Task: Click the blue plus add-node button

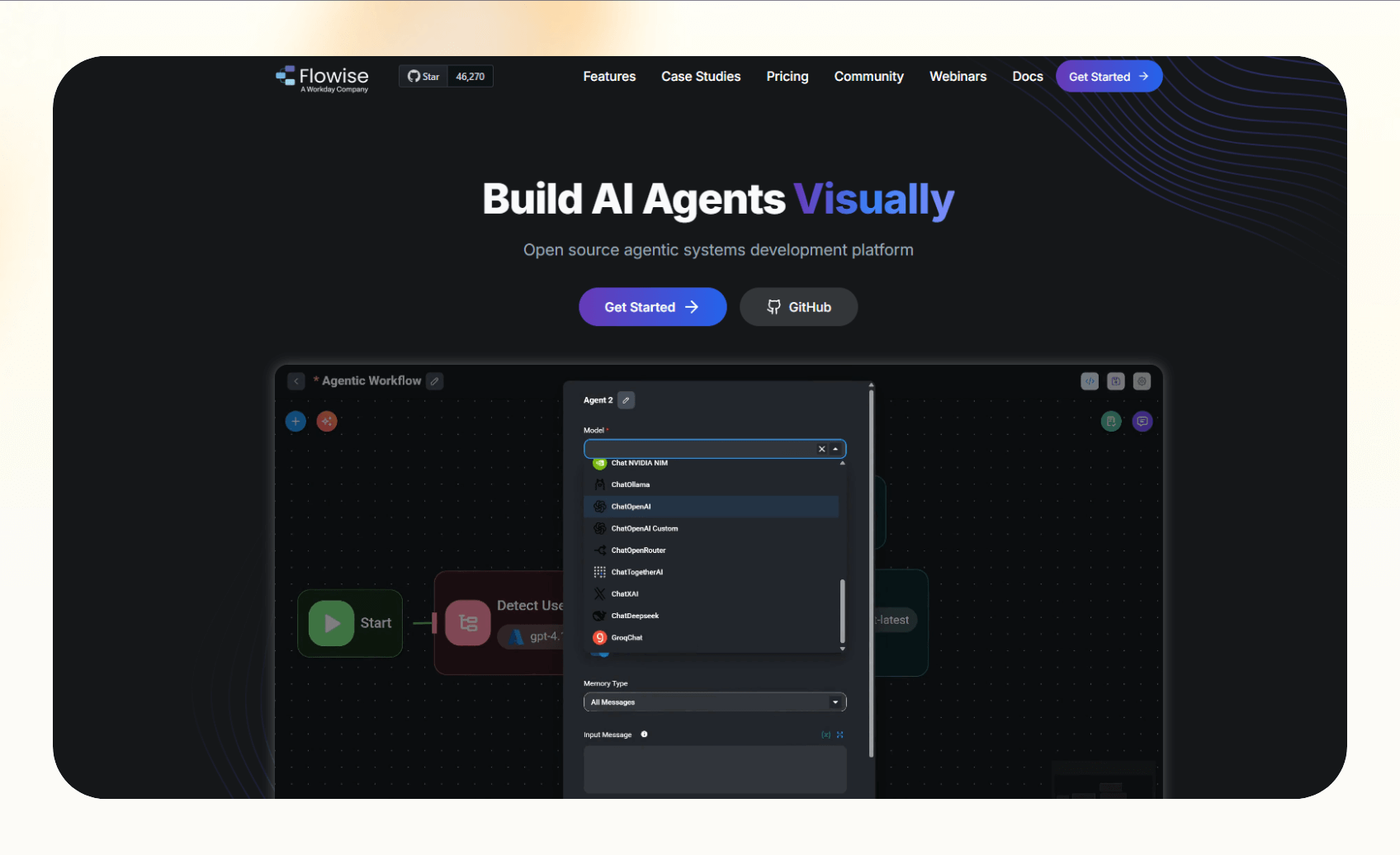Action: [296, 422]
